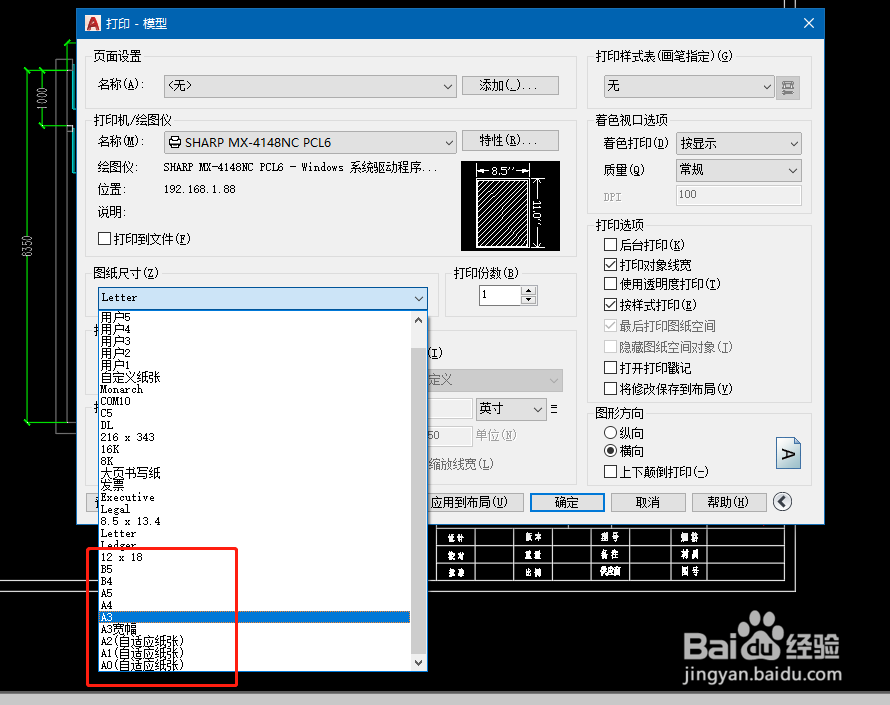The width and height of the screenshot is (890, 705).
Task: Click the paper list scroll up arrow
Action: (418, 320)
